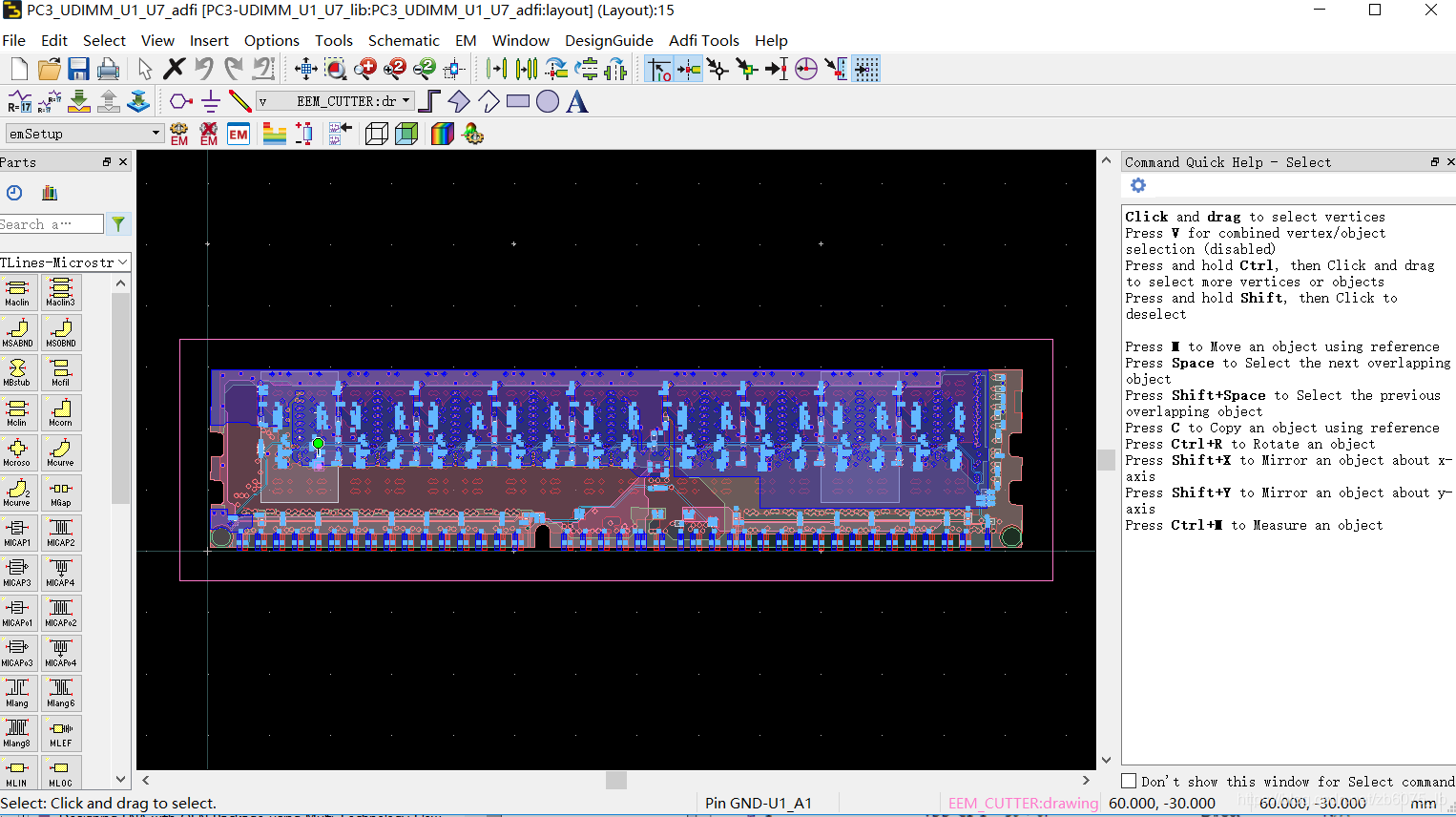Open a design with the folder icon

coord(49,69)
